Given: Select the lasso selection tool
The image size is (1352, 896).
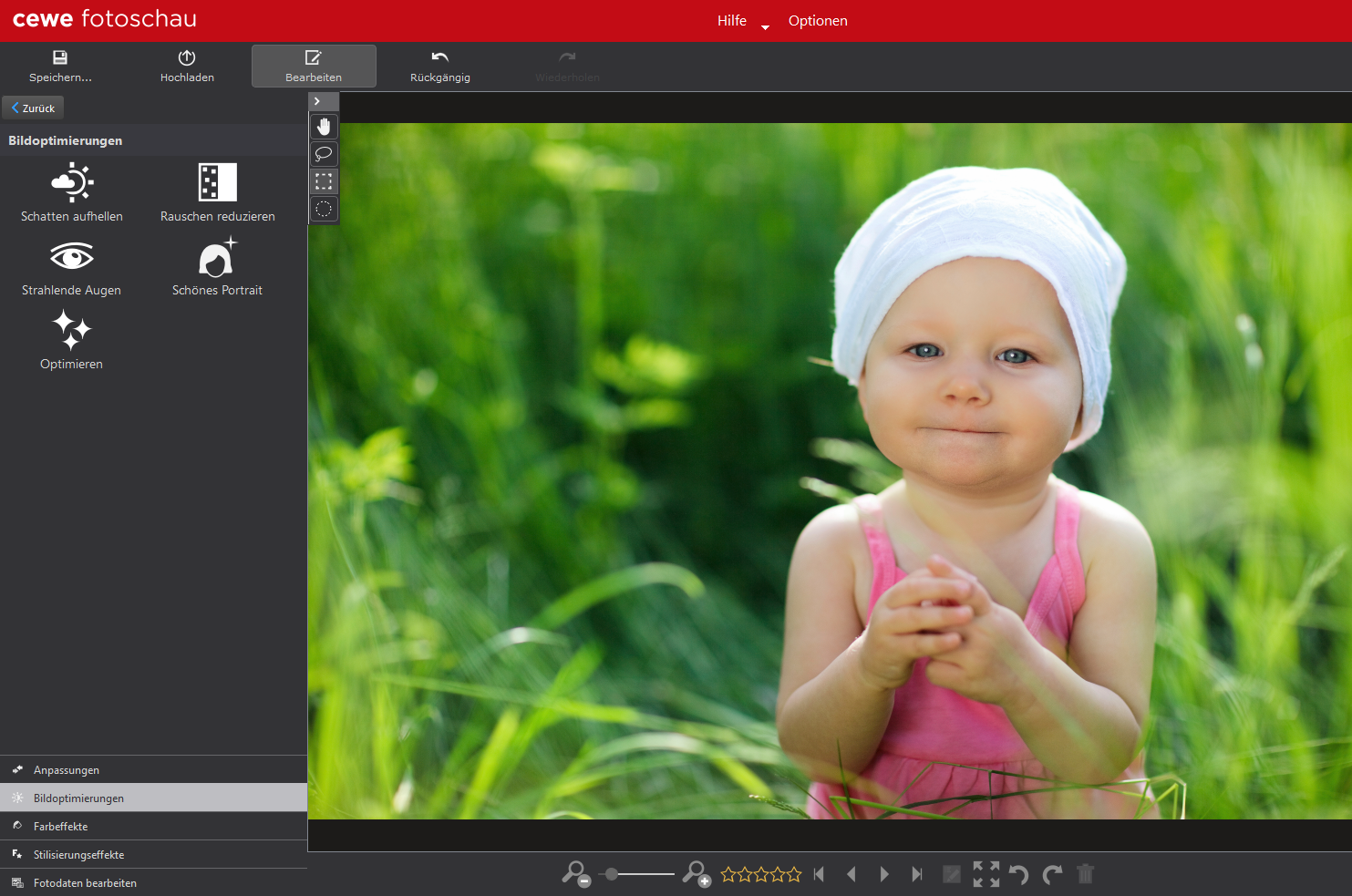Looking at the screenshot, I should tap(324, 154).
